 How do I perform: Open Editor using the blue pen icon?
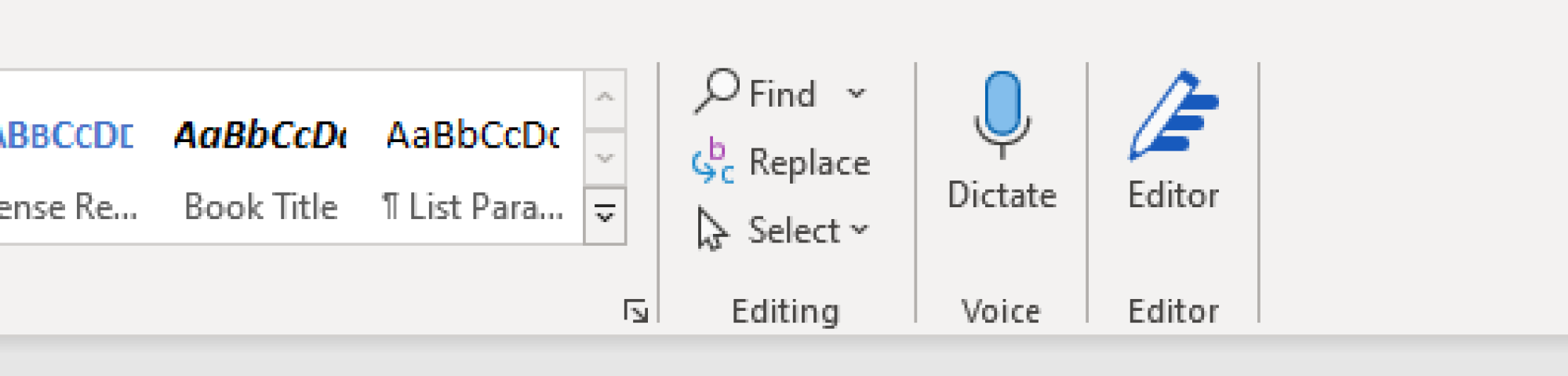[1173, 115]
